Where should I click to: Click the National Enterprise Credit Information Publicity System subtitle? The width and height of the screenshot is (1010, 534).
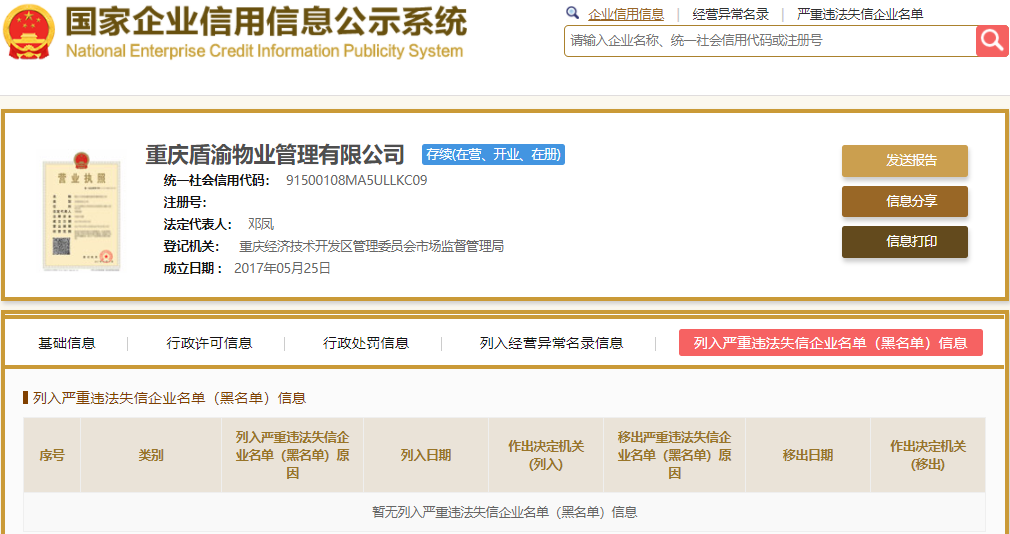[x=264, y=51]
